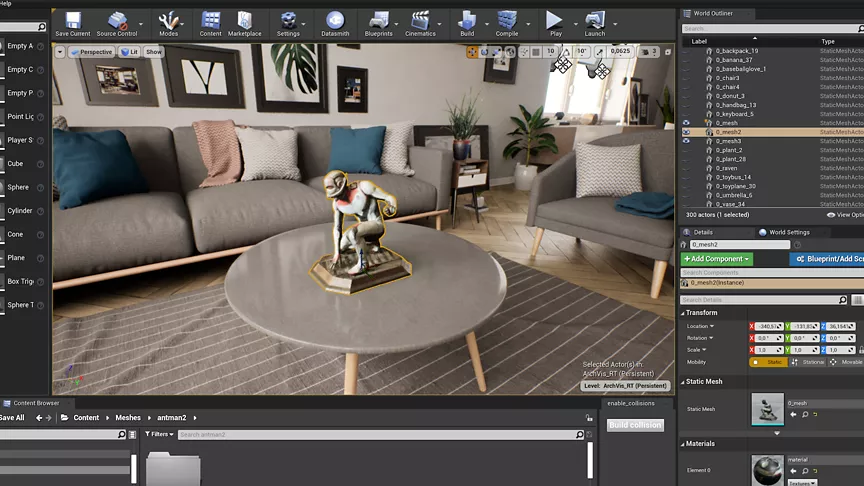Adjust camera speed setting 3 in viewport

pos(649,52)
